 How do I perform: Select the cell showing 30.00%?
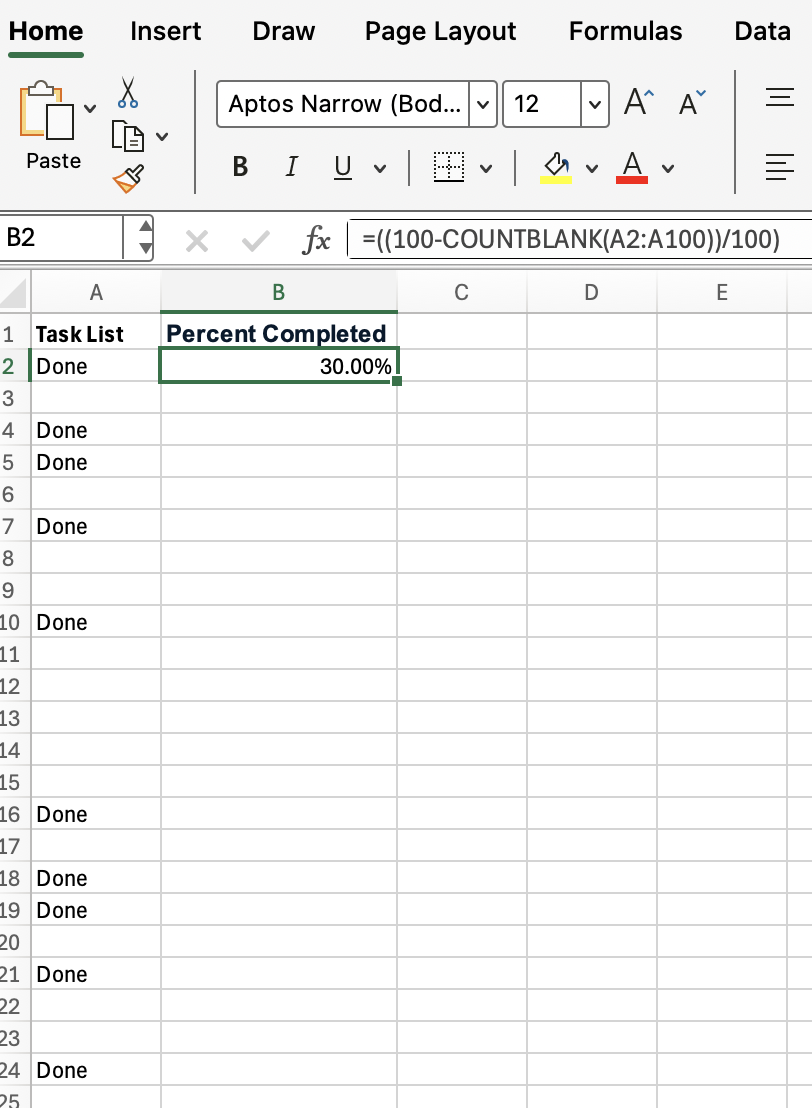tap(278, 366)
